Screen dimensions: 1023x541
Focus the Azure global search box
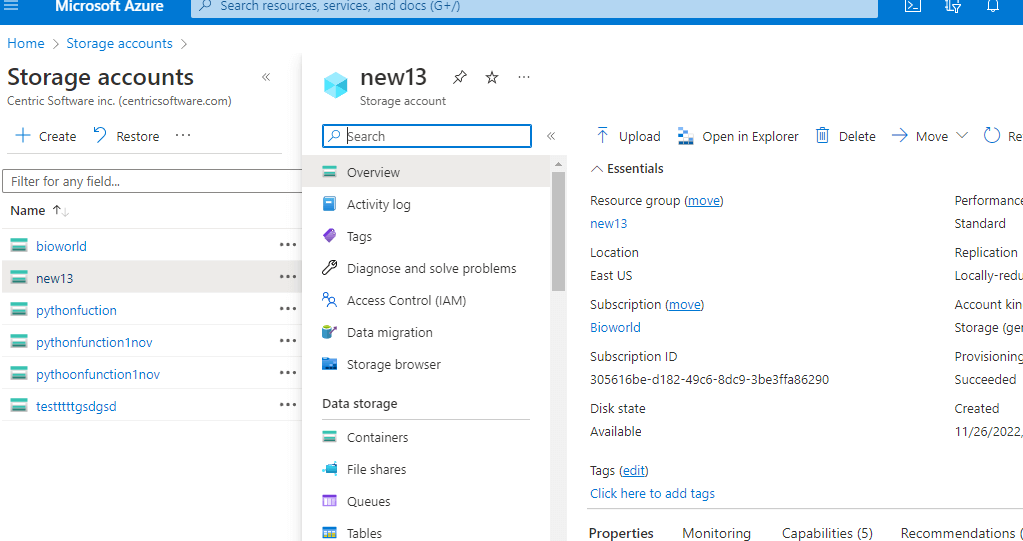coord(534,7)
